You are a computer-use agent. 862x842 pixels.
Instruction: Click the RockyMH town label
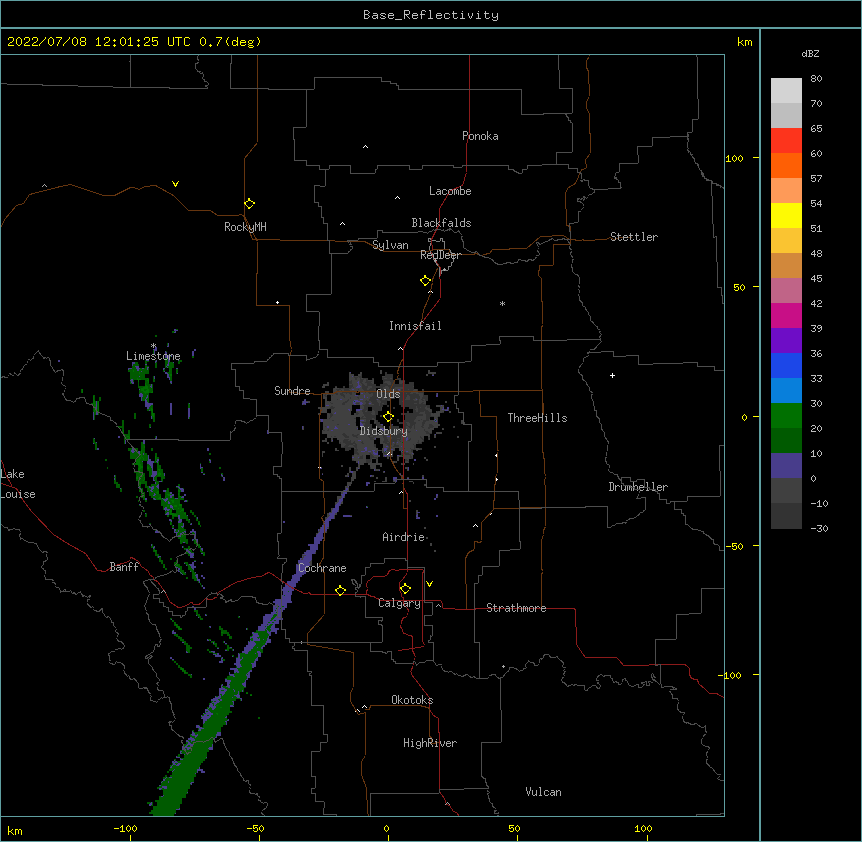pyautogui.click(x=245, y=227)
